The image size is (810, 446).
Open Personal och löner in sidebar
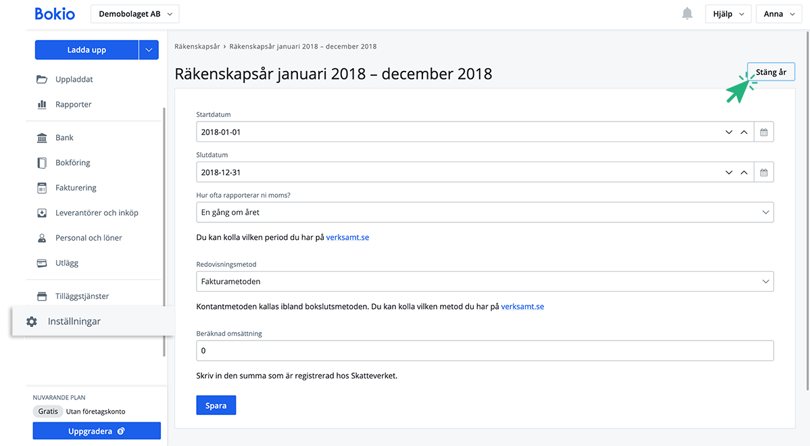[89, 238]
